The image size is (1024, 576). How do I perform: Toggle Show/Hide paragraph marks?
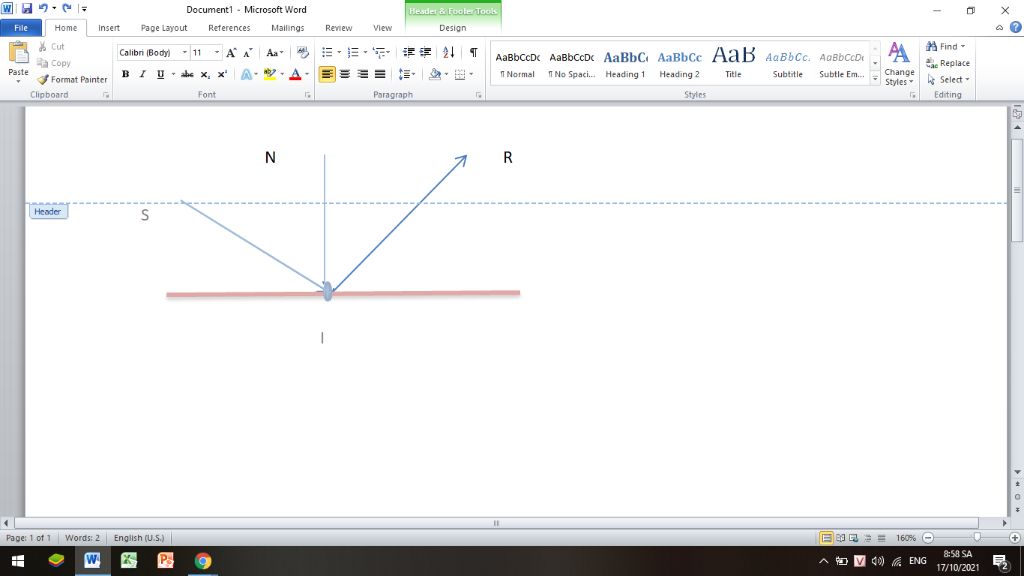[x=473, y=52]
